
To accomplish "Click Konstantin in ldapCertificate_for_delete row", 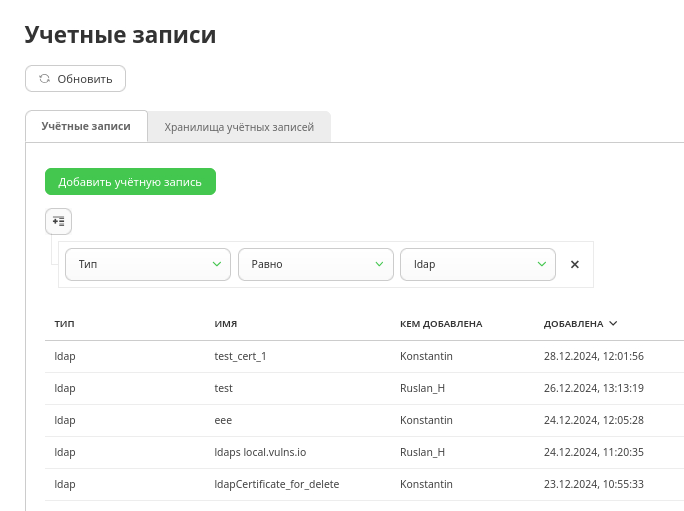I will [x=426, y=484].
